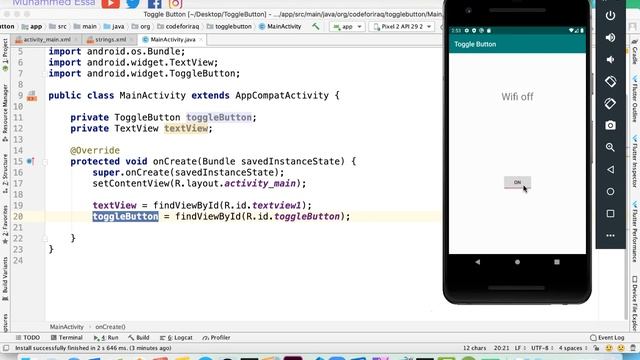Toggle the Flutter Outline right panel
The width and height of the screenshot is (640, 360).
click(x=635, y=98)
